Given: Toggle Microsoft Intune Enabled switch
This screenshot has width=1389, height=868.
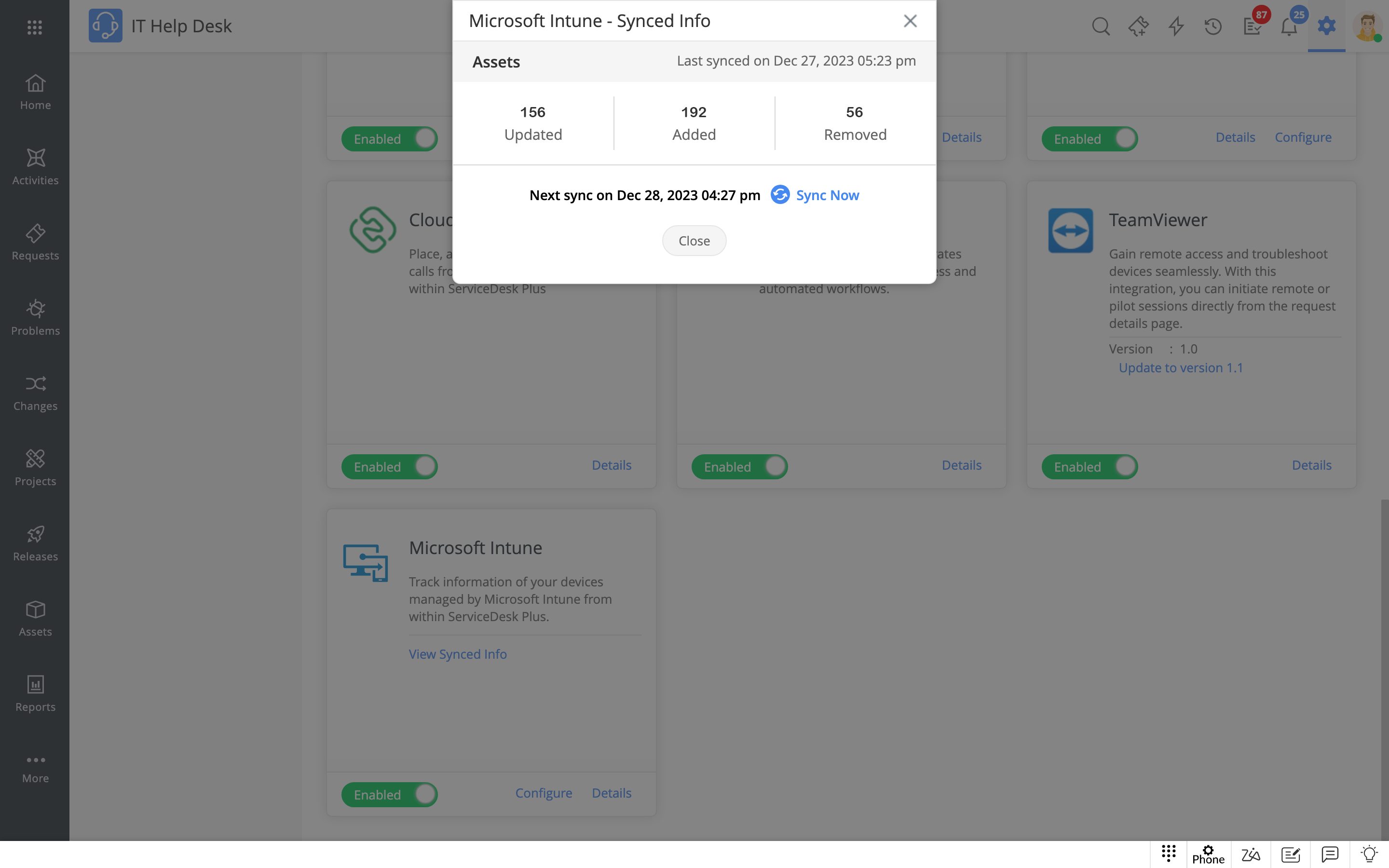Looking at the screenshot, I should pyautogui.click(x=390, y=795).
